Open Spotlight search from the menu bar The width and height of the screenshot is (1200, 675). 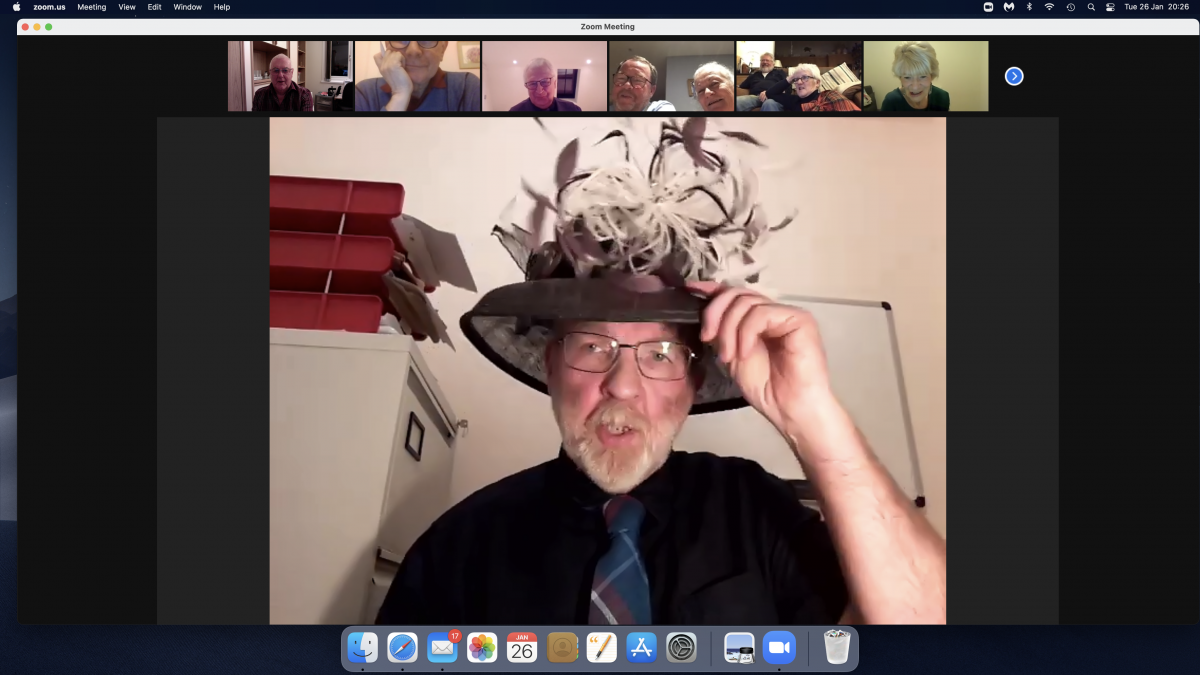pyautogui.click(x=1091, y=7)
